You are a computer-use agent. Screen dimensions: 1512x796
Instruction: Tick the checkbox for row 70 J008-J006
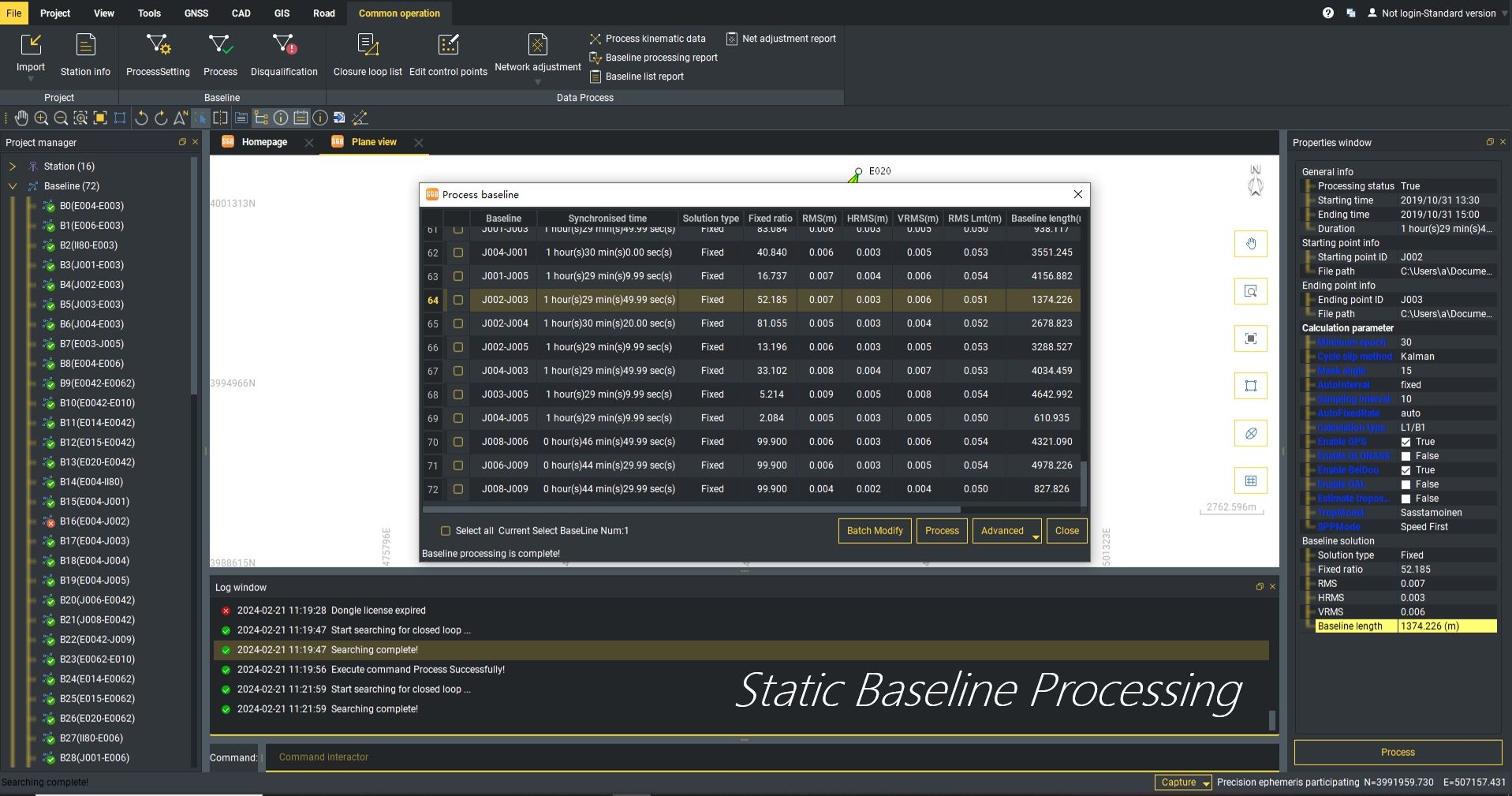[457, 442]
